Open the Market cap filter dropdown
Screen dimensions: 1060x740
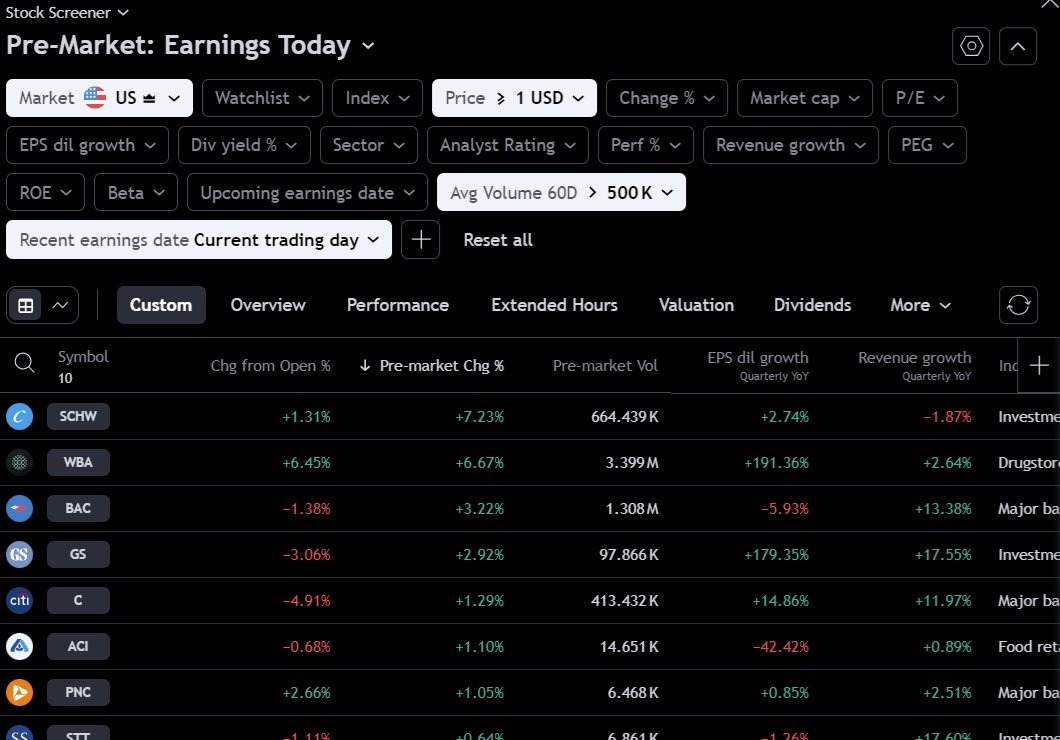(804, 98)
